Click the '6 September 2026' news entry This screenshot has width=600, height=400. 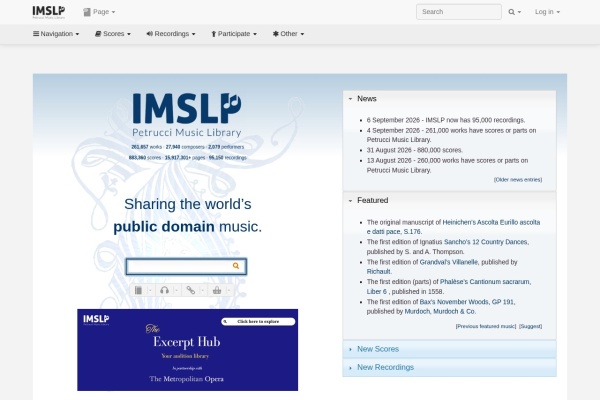coord(446,120)
